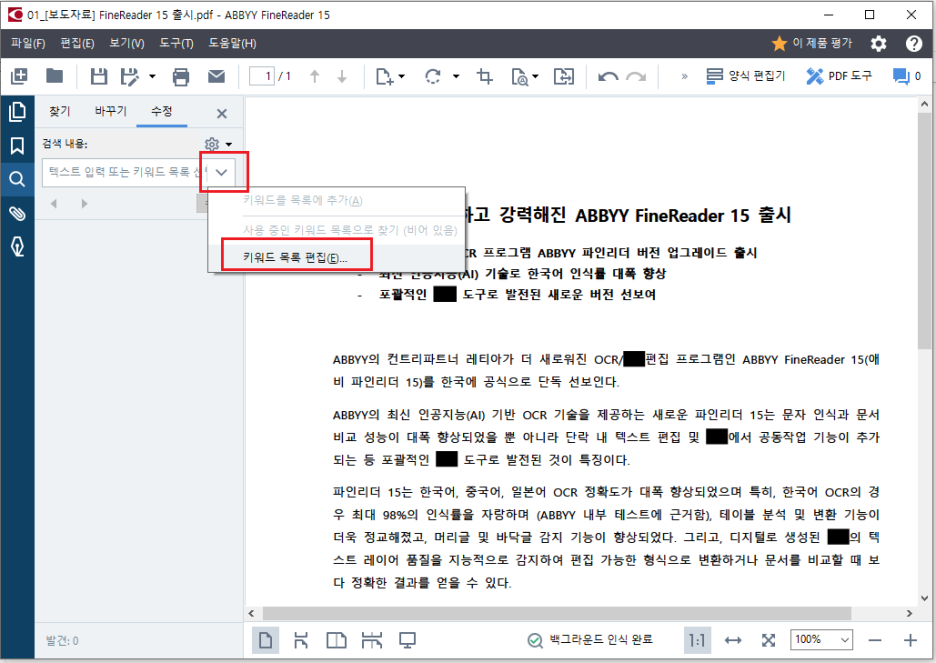Click the new task icon in toolbar
This screenshot has width=936, height=663.
(19, 76)
